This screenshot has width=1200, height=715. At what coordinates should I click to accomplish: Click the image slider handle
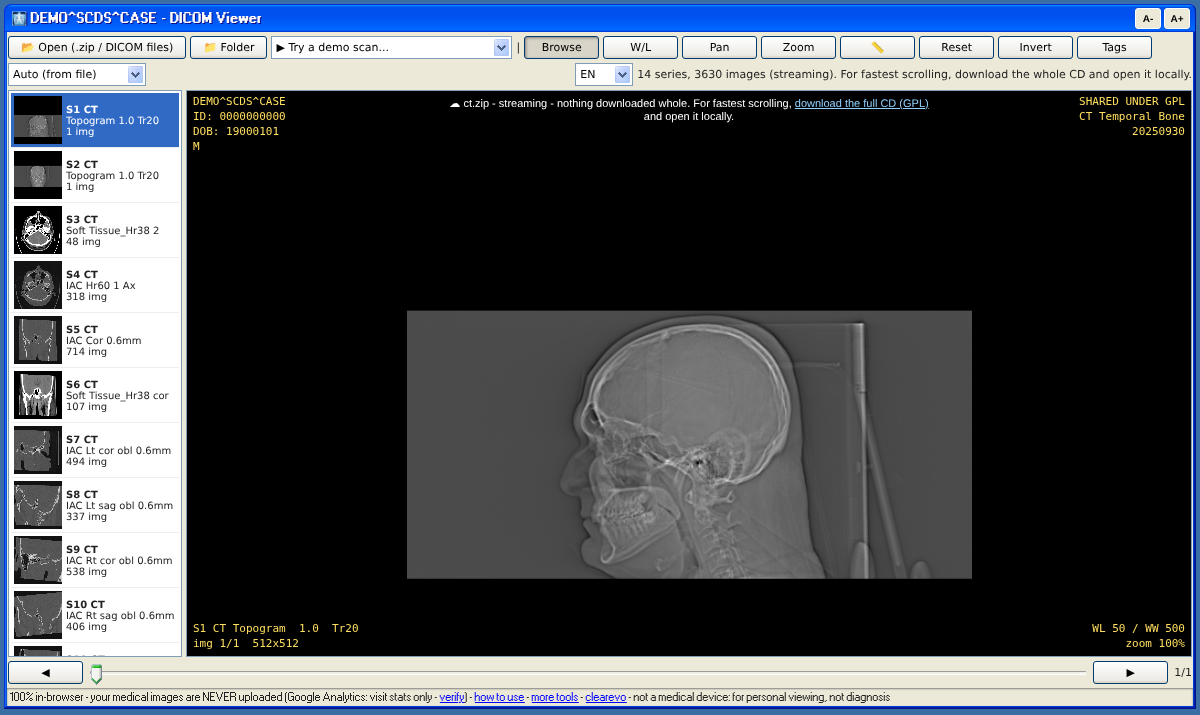click(96, 673)
